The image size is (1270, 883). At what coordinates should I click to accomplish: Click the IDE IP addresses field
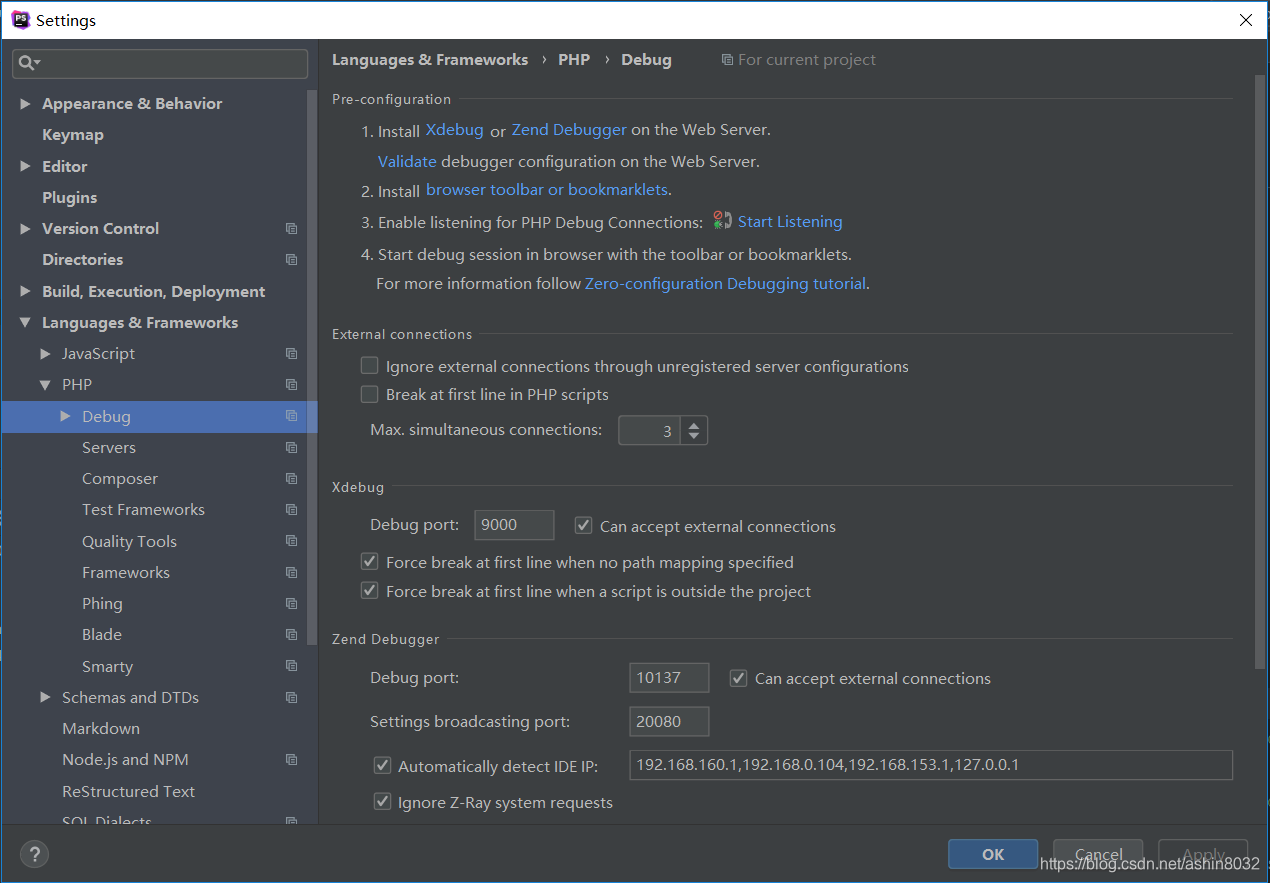[x=931, y=765]
